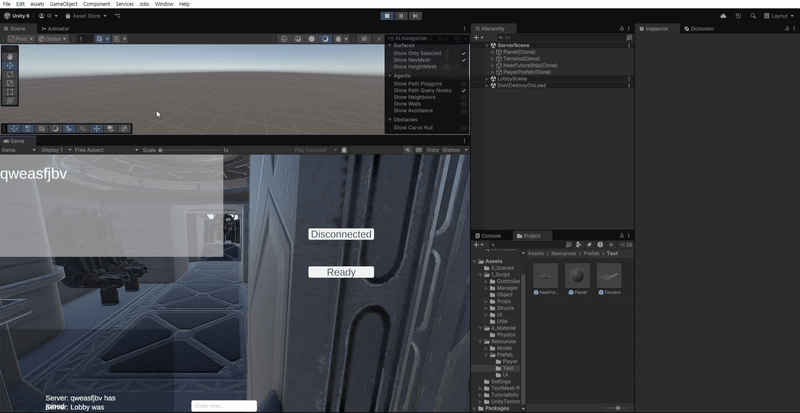Screen dimensions: 800x413
Task: Click the Step frame button
Action: 415,16
